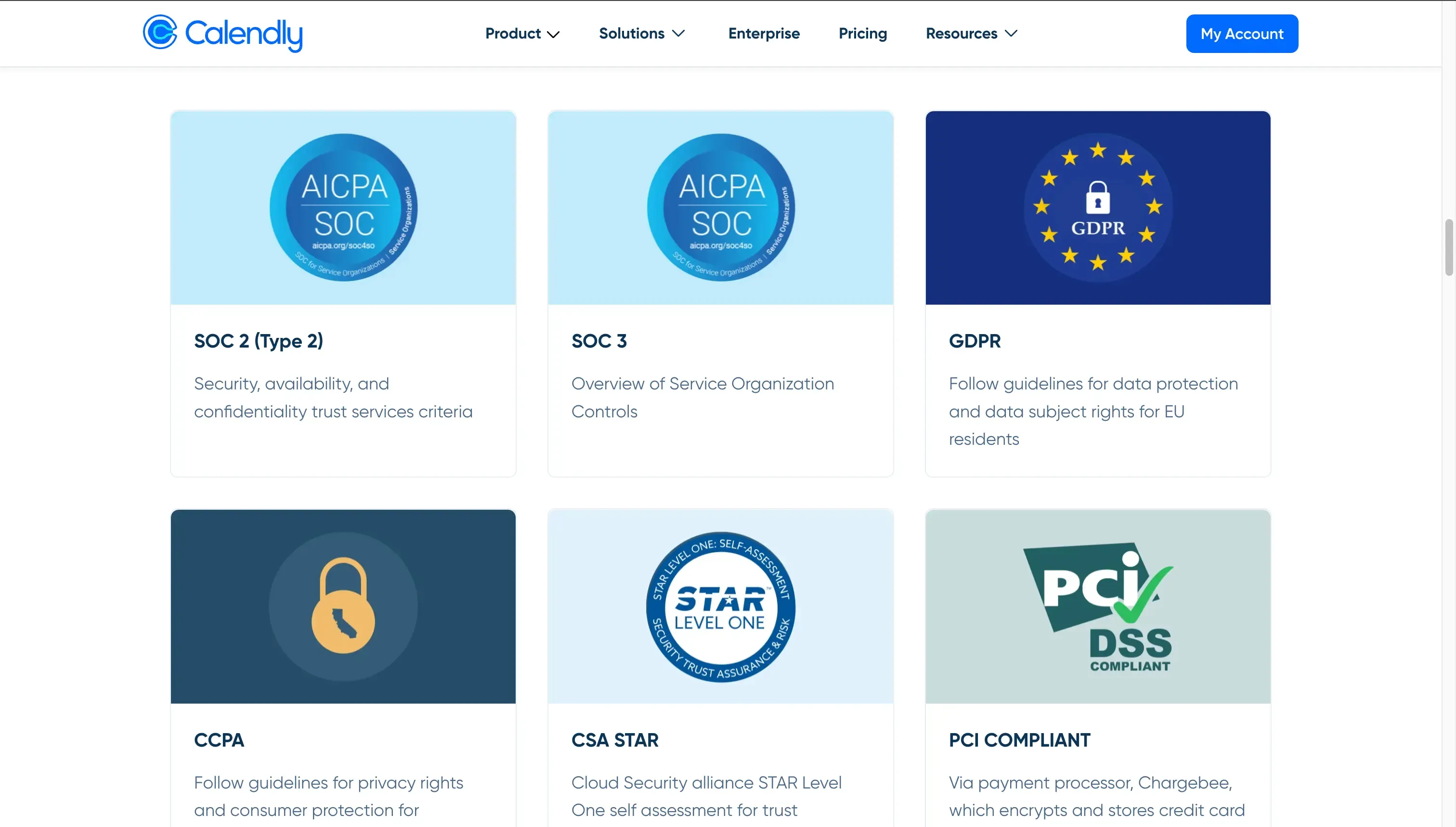Click the GDPR stars lock emblem

click(x=1098, y=207)
